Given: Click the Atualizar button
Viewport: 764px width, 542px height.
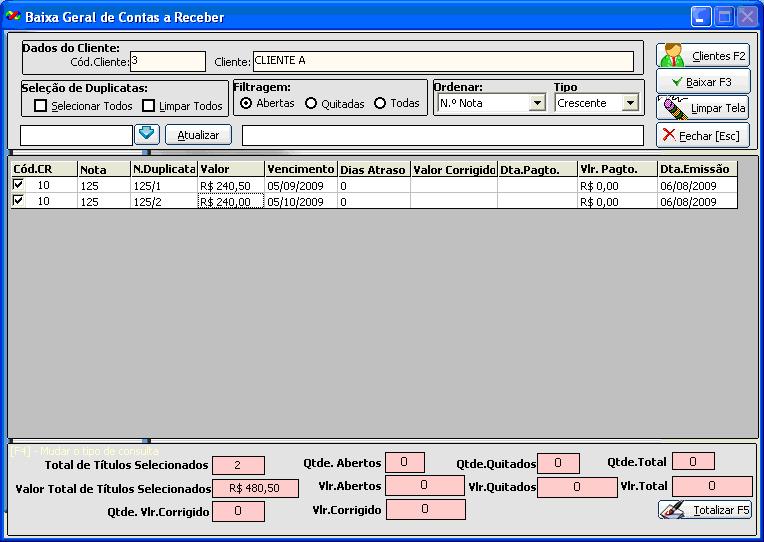Looking at the screenshot, I should 198,135.
